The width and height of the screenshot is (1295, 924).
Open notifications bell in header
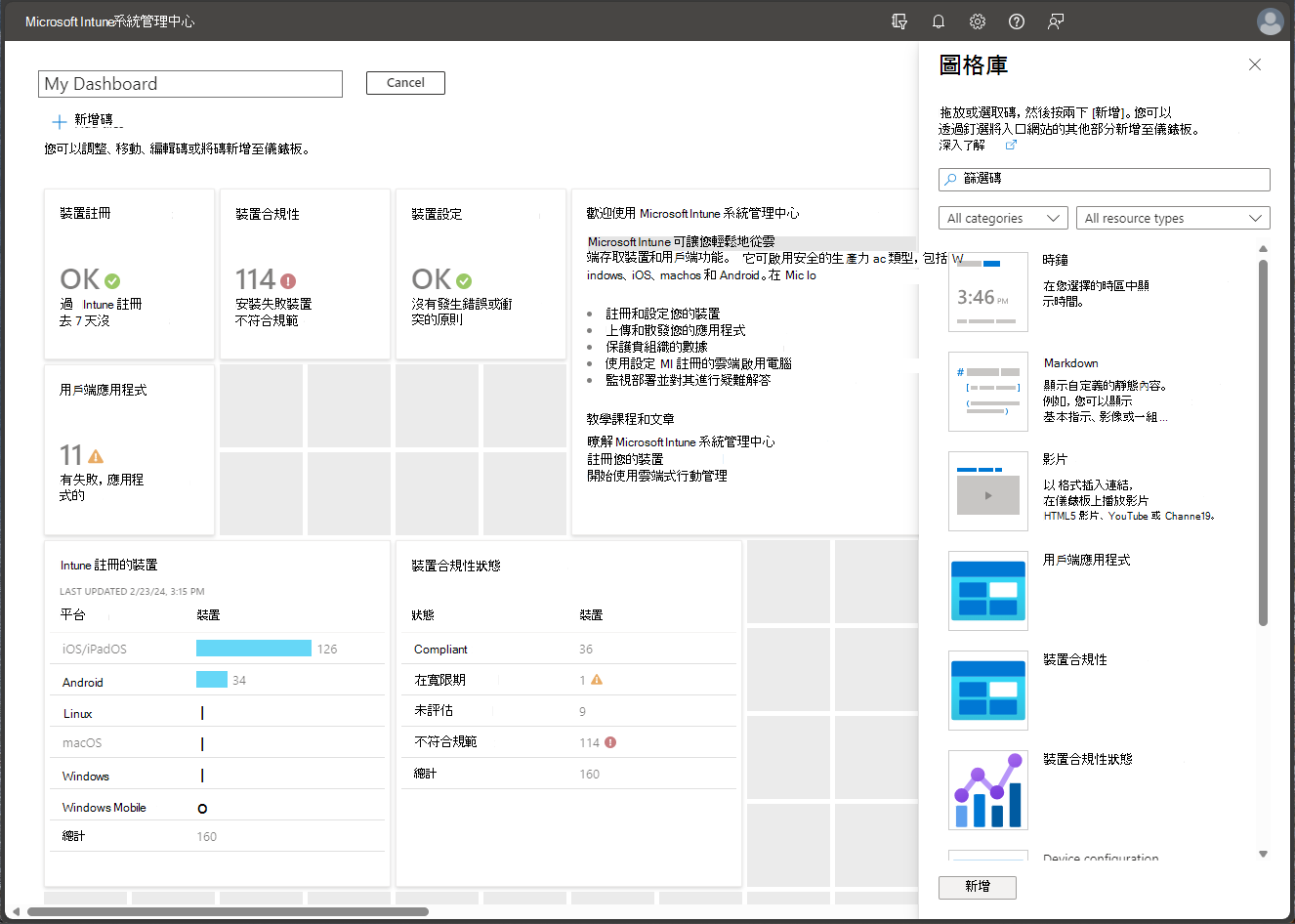click(x=939, y=21)
